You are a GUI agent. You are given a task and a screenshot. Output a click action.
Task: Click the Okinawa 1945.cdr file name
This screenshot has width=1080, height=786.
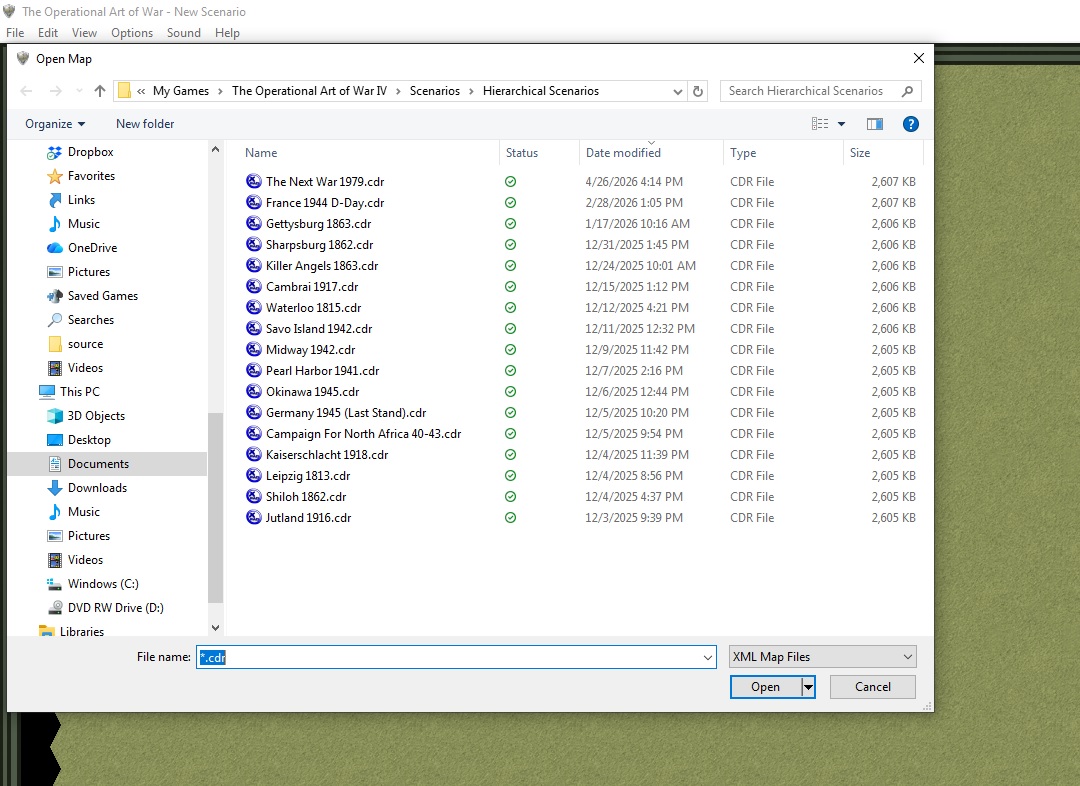[x=313, y=392]
